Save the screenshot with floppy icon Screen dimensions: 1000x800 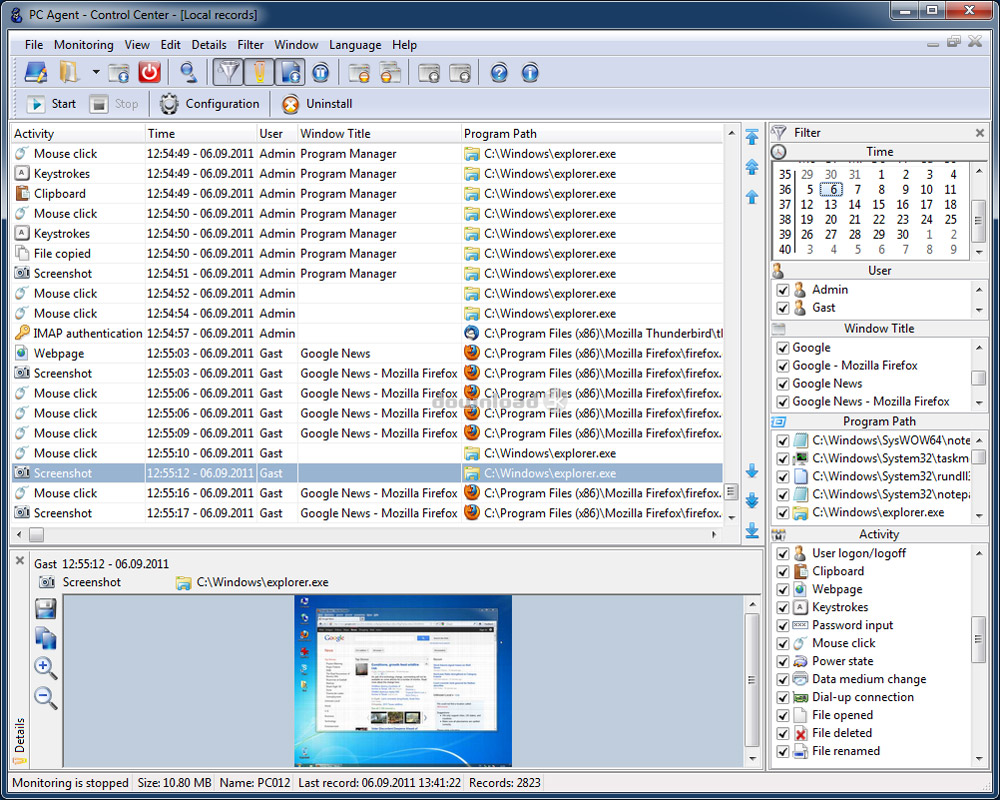(x=45, y=608)
